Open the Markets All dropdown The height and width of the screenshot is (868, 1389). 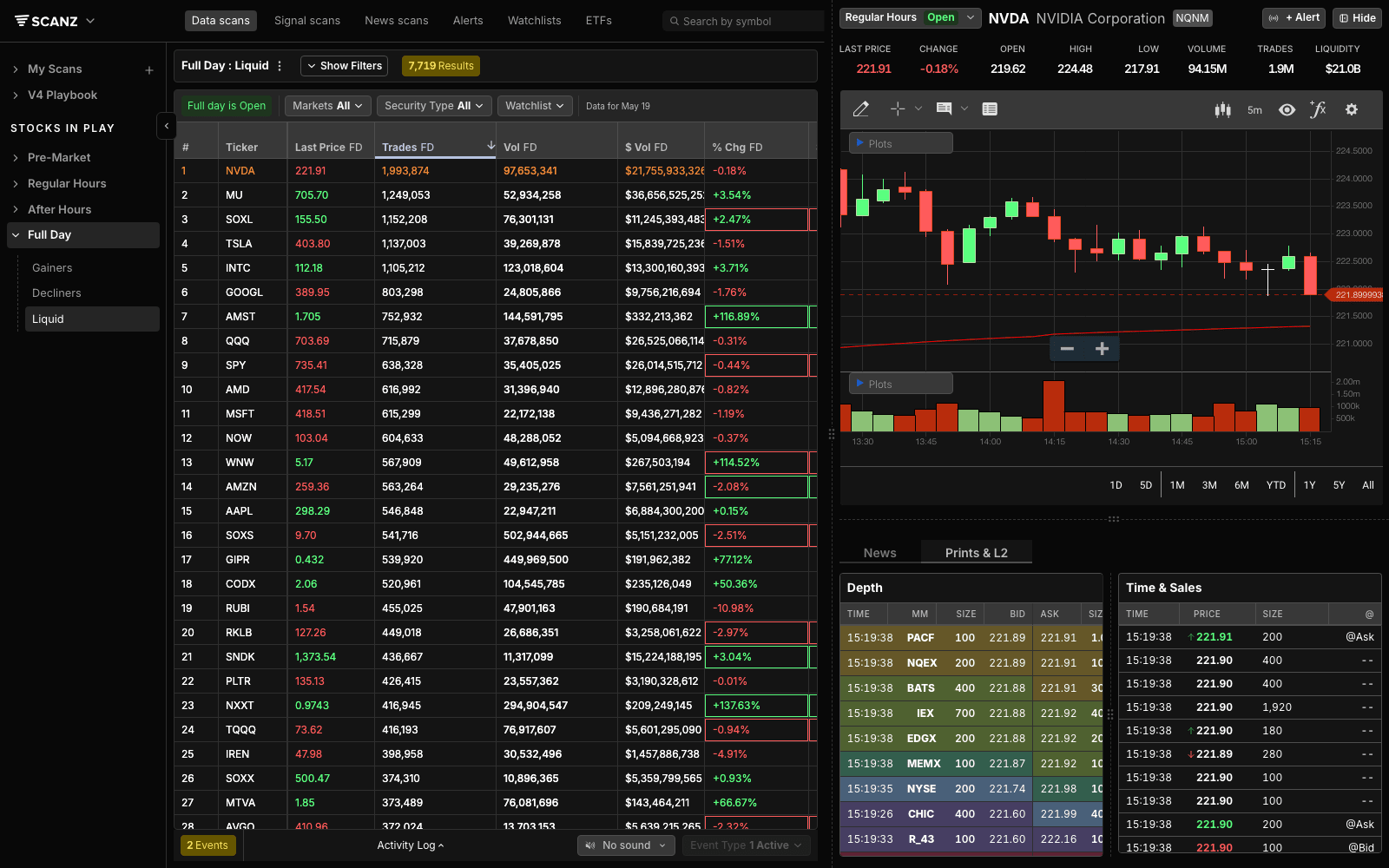coord(328,106)
